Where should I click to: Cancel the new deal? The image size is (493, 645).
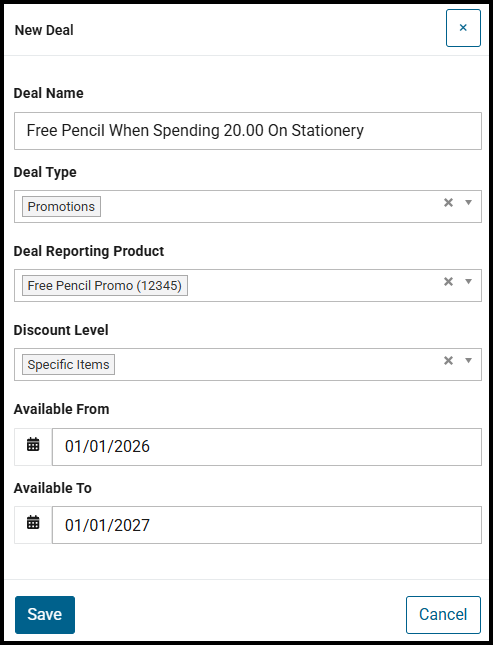coord(443,615)
